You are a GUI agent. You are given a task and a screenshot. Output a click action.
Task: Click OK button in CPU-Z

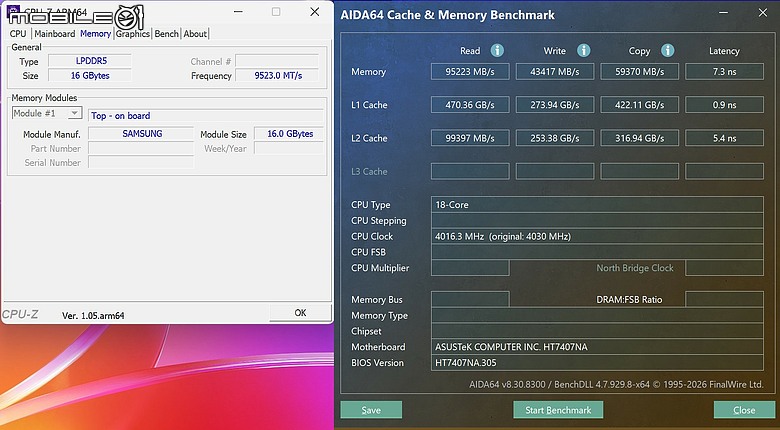[x=300, y=313]
